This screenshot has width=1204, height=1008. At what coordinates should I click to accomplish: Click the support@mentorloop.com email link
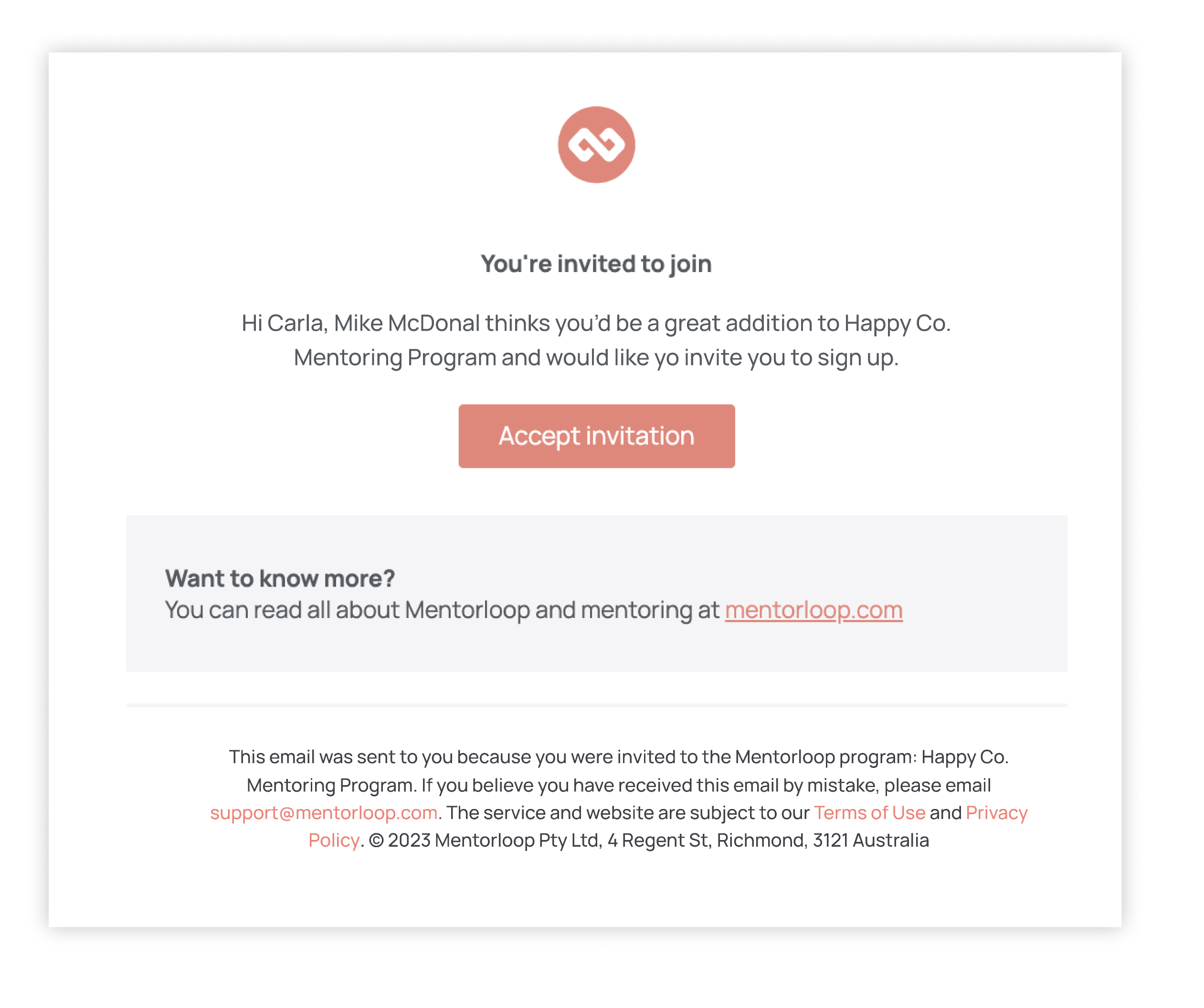pos(323,813)
